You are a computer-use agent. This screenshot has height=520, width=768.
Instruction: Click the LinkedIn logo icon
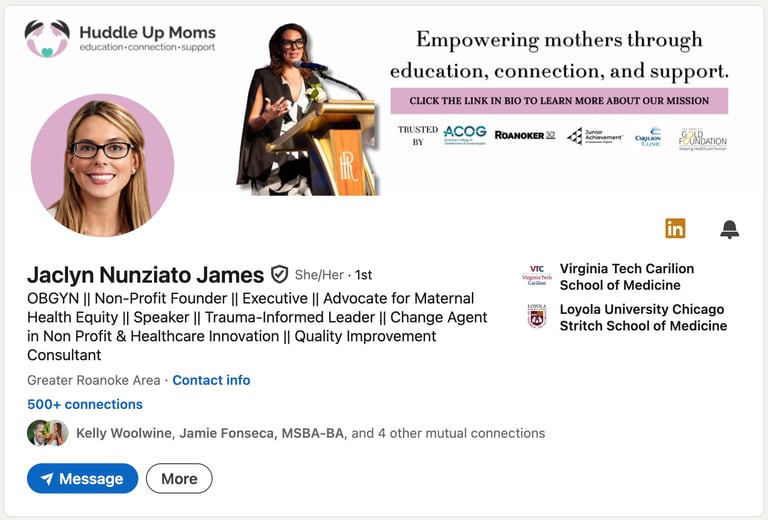675,228
